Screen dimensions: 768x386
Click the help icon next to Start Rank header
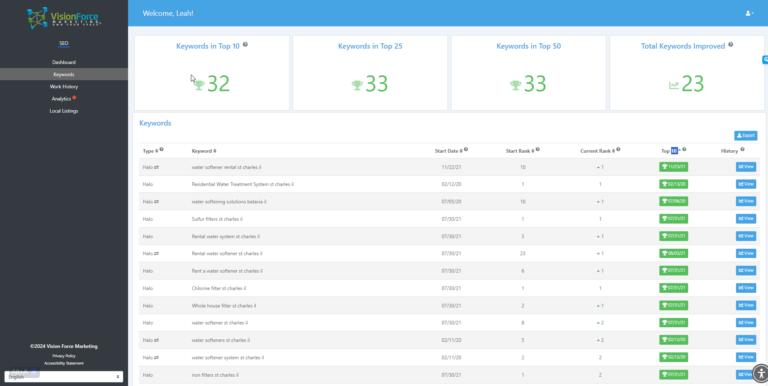pos(537,149)
